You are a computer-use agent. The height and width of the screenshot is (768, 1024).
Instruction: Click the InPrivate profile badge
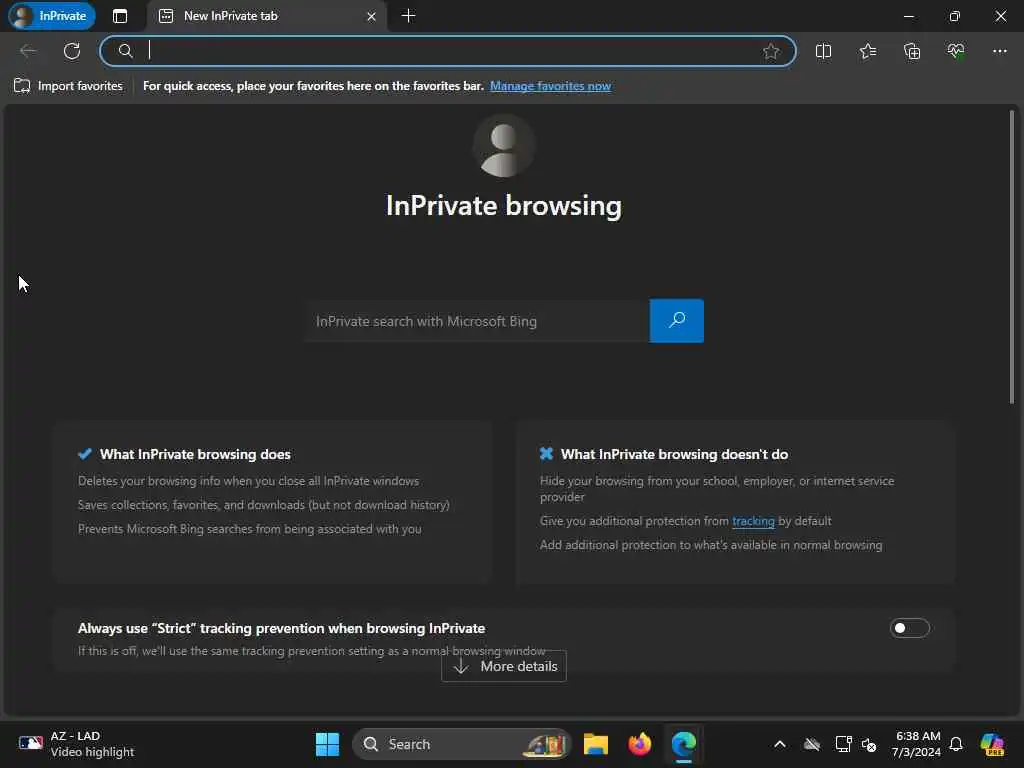click(51, 16)
